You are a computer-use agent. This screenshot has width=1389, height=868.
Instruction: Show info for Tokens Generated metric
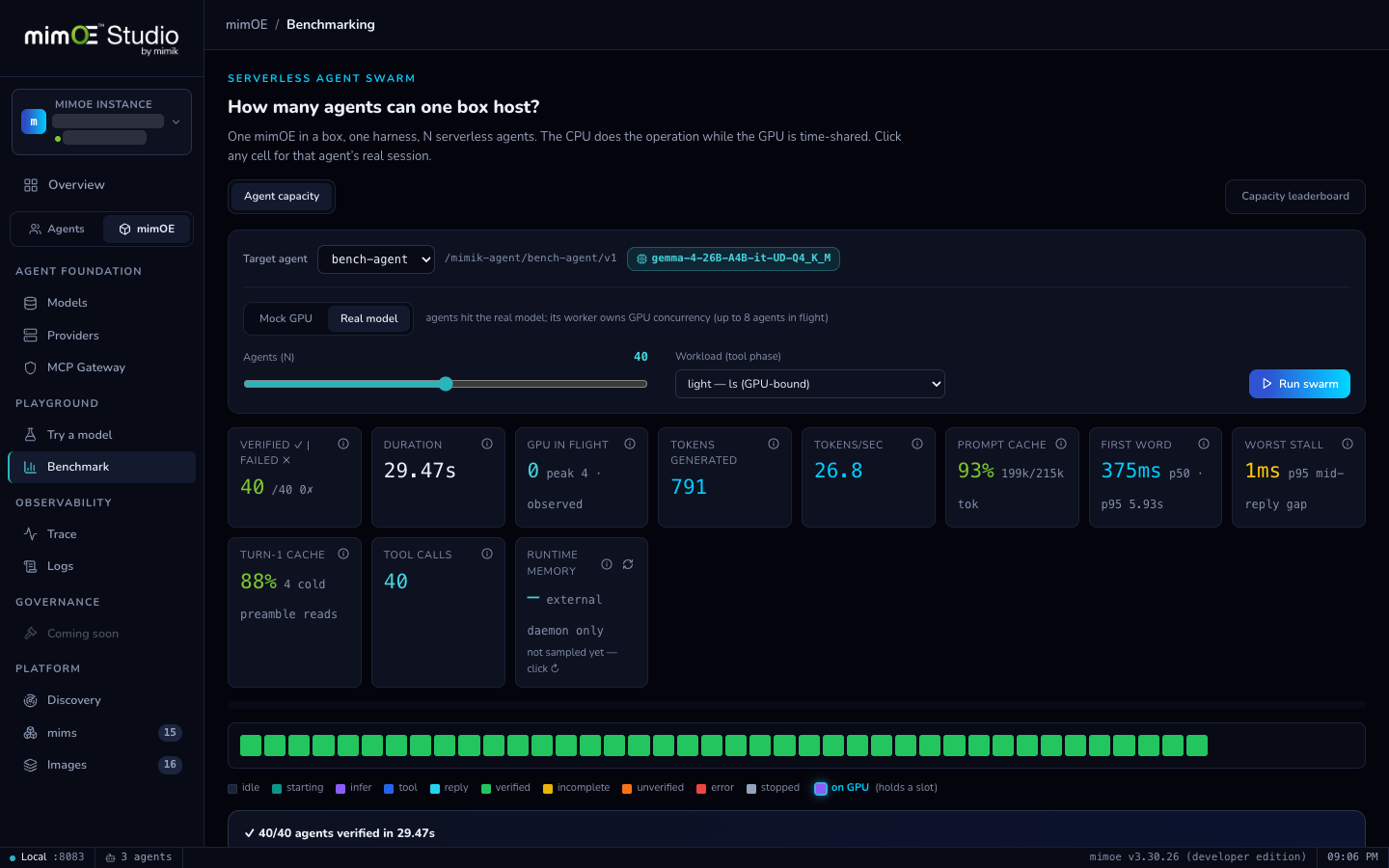point(774,444)
